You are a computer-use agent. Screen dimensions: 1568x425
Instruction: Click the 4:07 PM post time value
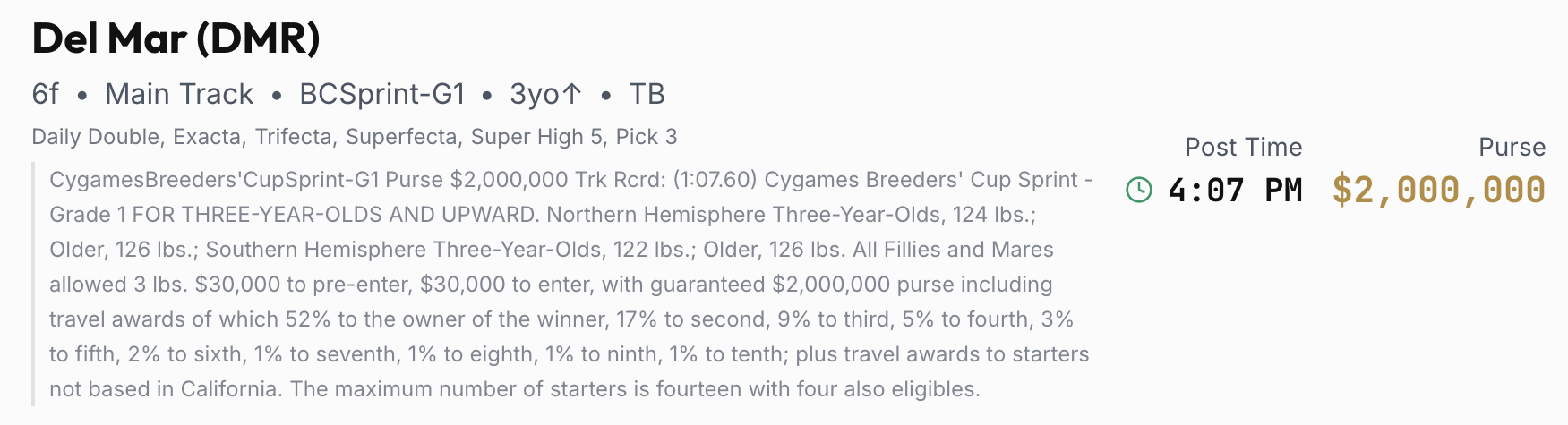[1235, 190]
